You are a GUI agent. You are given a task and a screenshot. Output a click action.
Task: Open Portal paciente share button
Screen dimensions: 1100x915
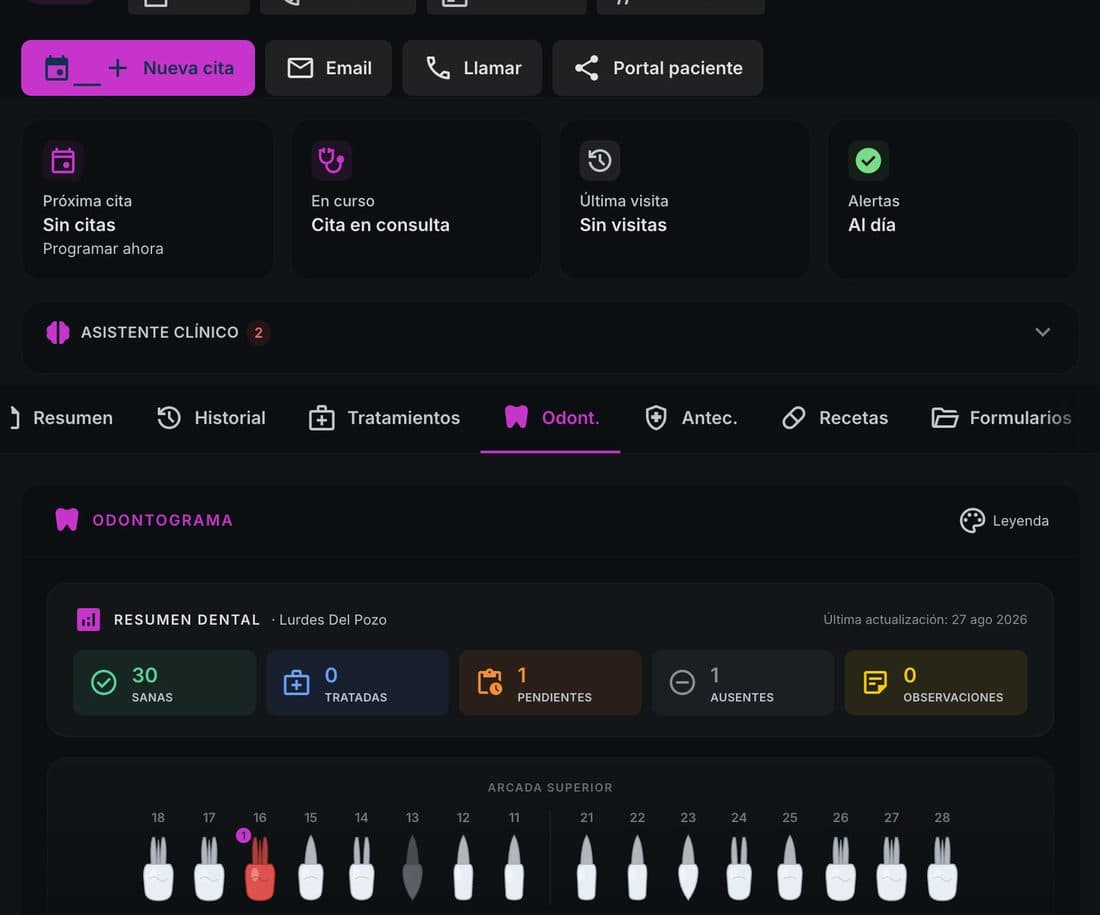657,68
